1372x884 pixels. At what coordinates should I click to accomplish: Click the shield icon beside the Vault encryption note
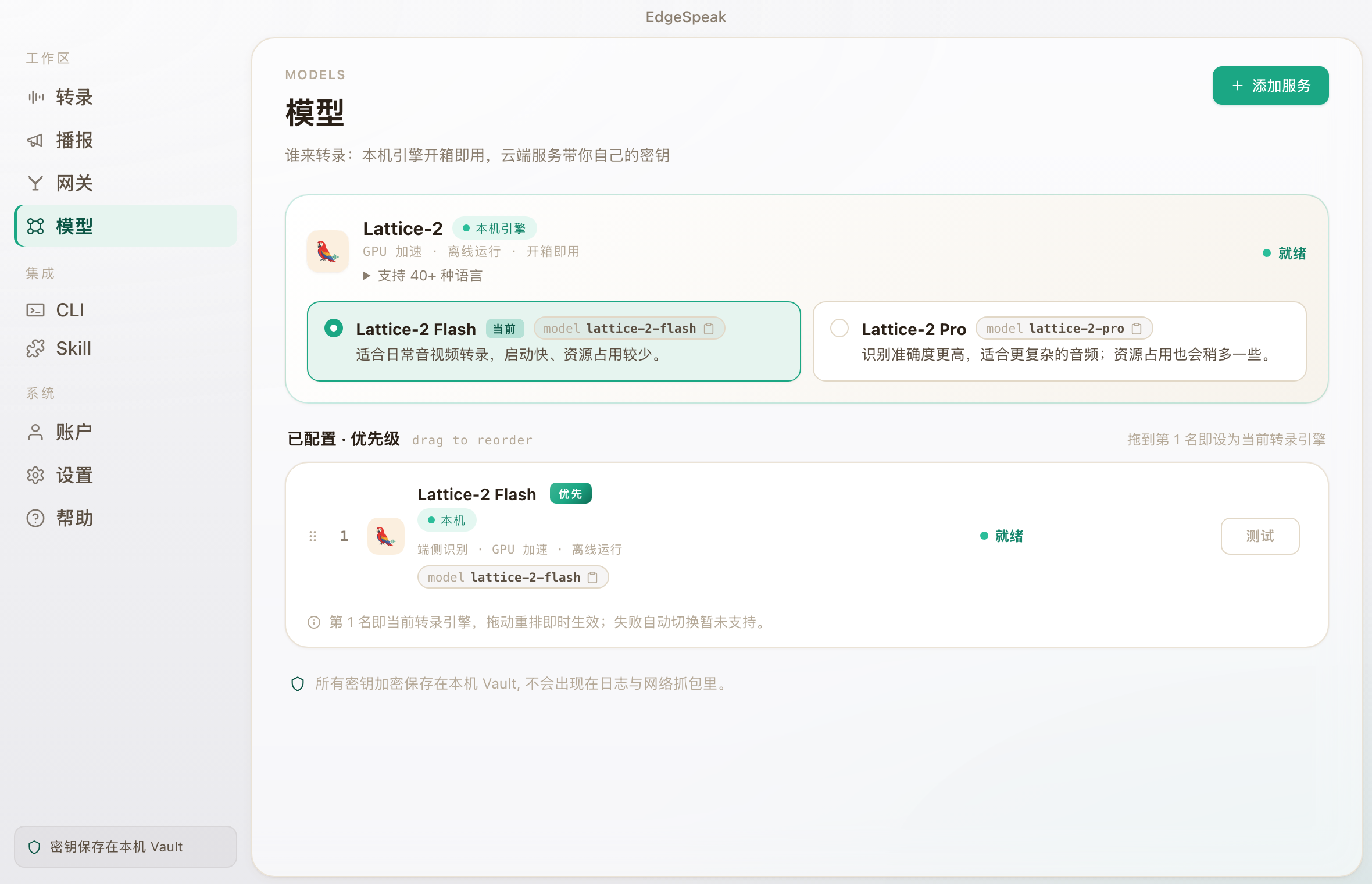tap(298, 684)
